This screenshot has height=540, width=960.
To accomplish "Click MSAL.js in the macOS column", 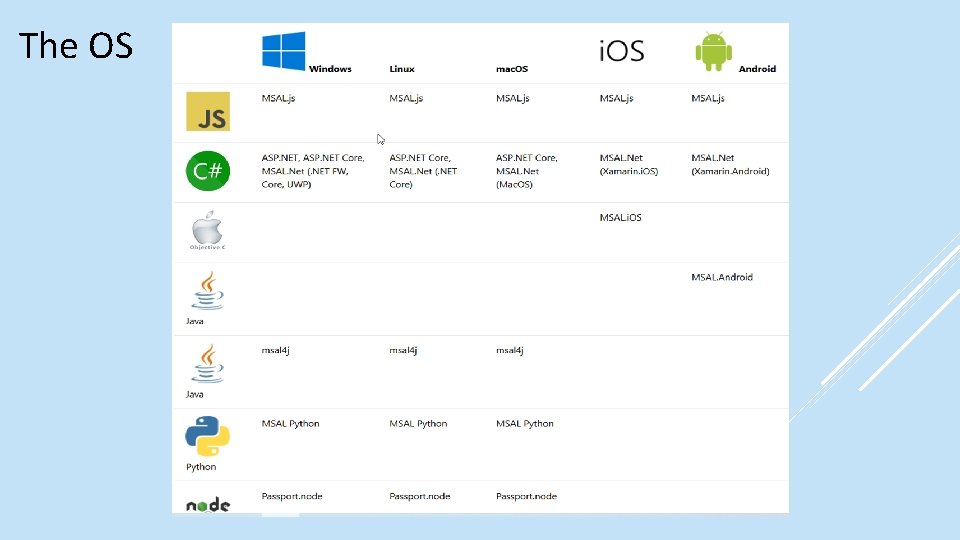I will [512, 98].
